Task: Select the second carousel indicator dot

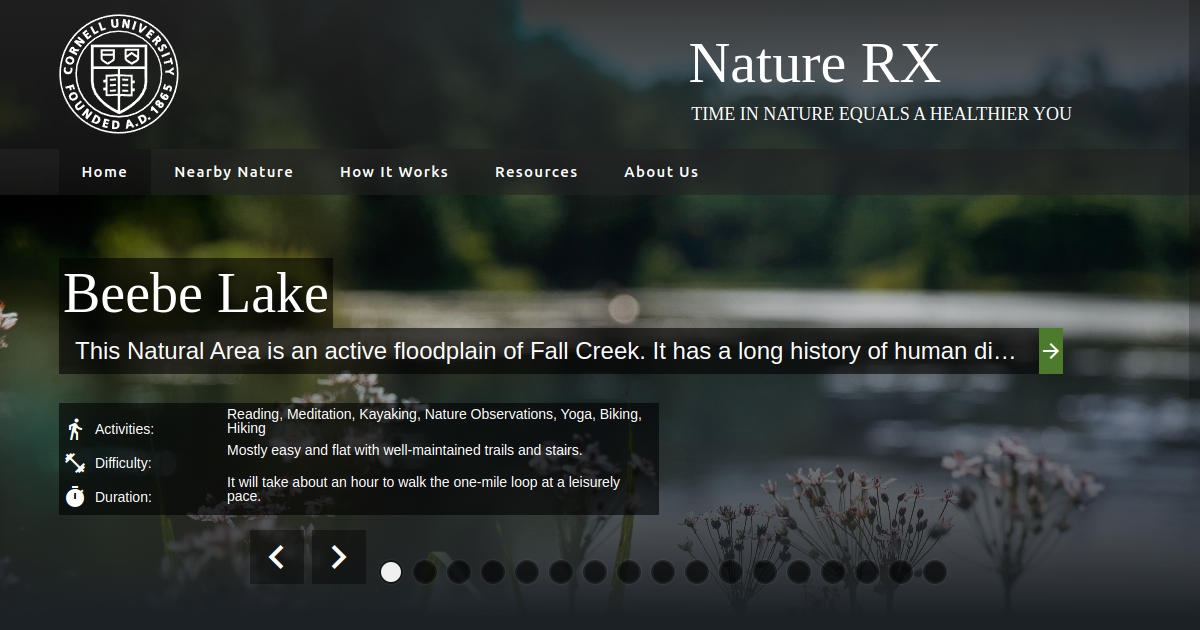Action: pyautogui.click(x=425, y=572)
